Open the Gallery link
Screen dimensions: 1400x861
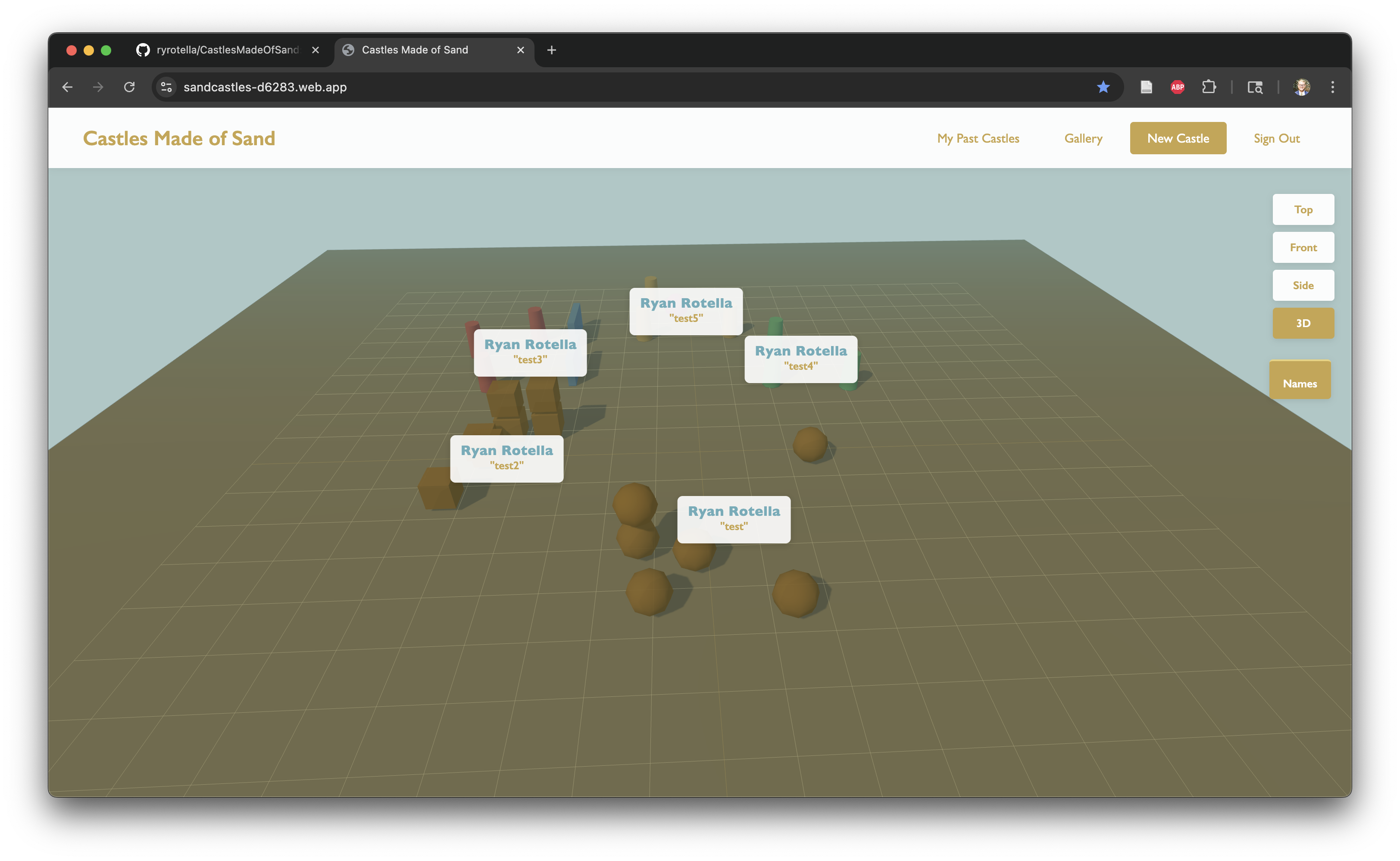[x=1083, y=138]
